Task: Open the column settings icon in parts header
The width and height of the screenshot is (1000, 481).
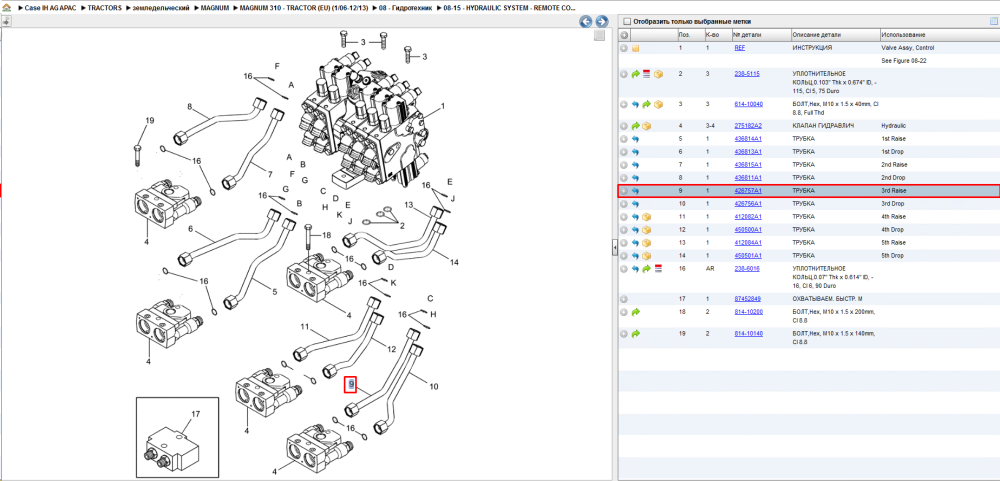Action: [993, 21]
